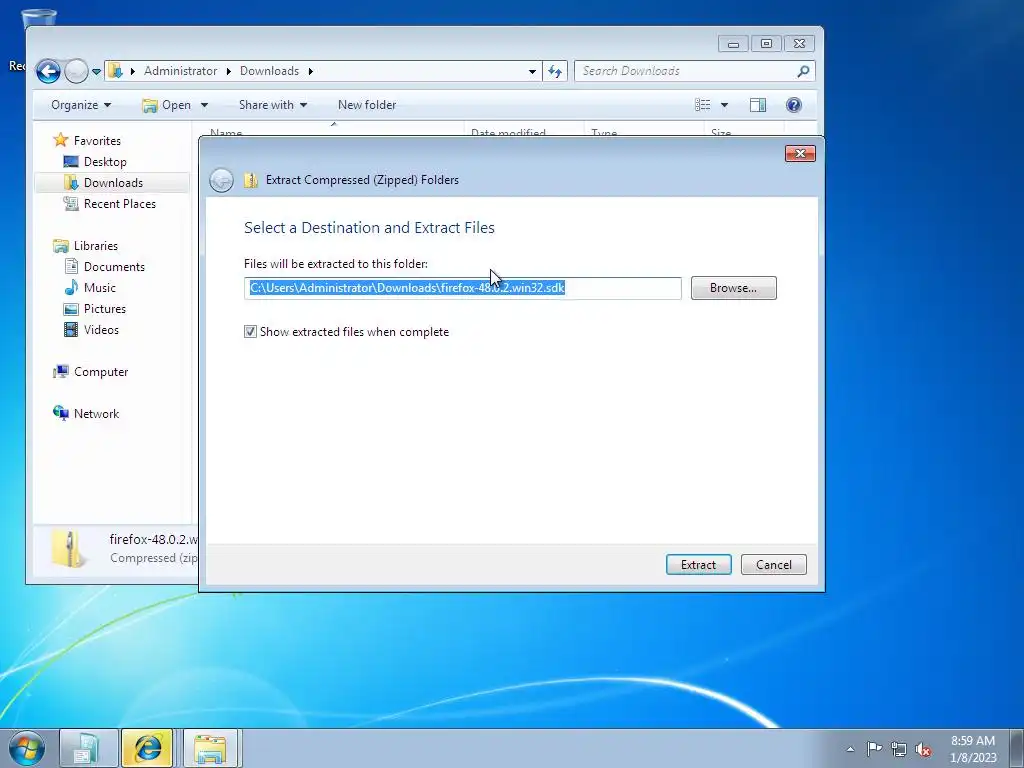Cancel the extraction dialog
Screen dimensions: 1024x768
[773, 565]
